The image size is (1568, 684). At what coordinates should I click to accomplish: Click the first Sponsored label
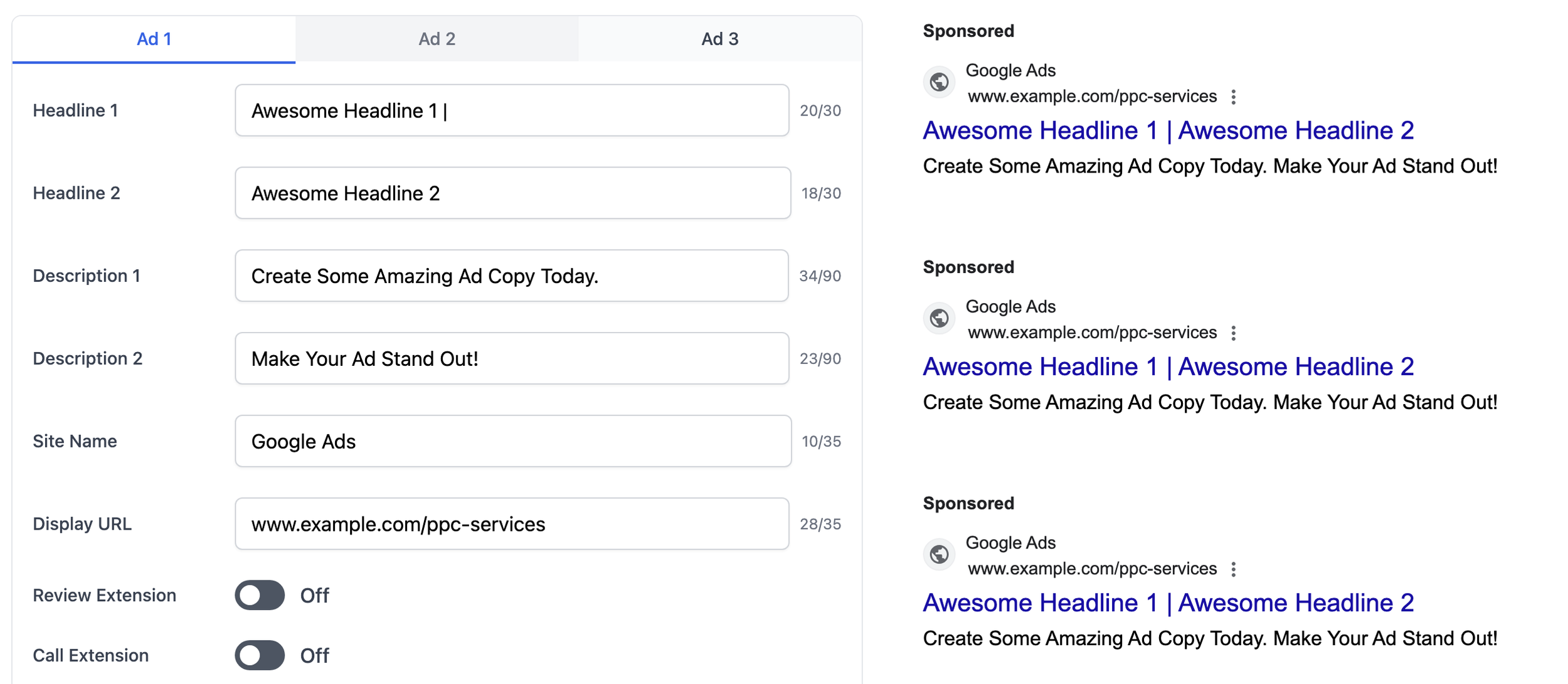(x=968, y=31)
